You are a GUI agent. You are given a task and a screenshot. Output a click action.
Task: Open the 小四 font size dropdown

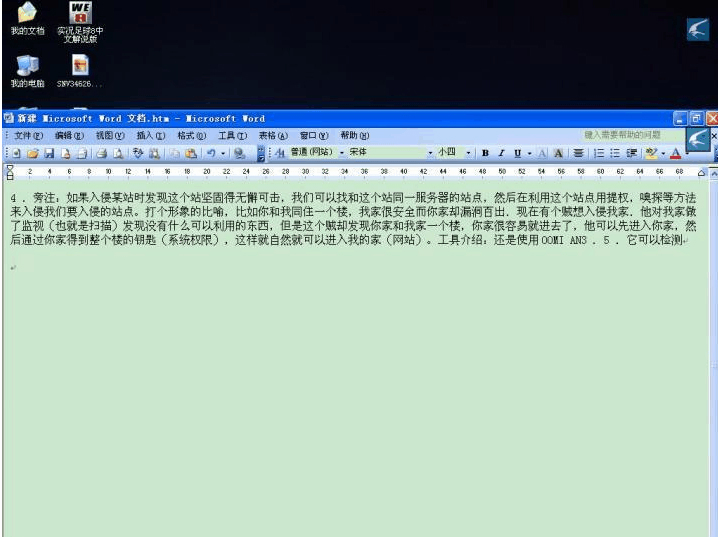tap(468, 152)
